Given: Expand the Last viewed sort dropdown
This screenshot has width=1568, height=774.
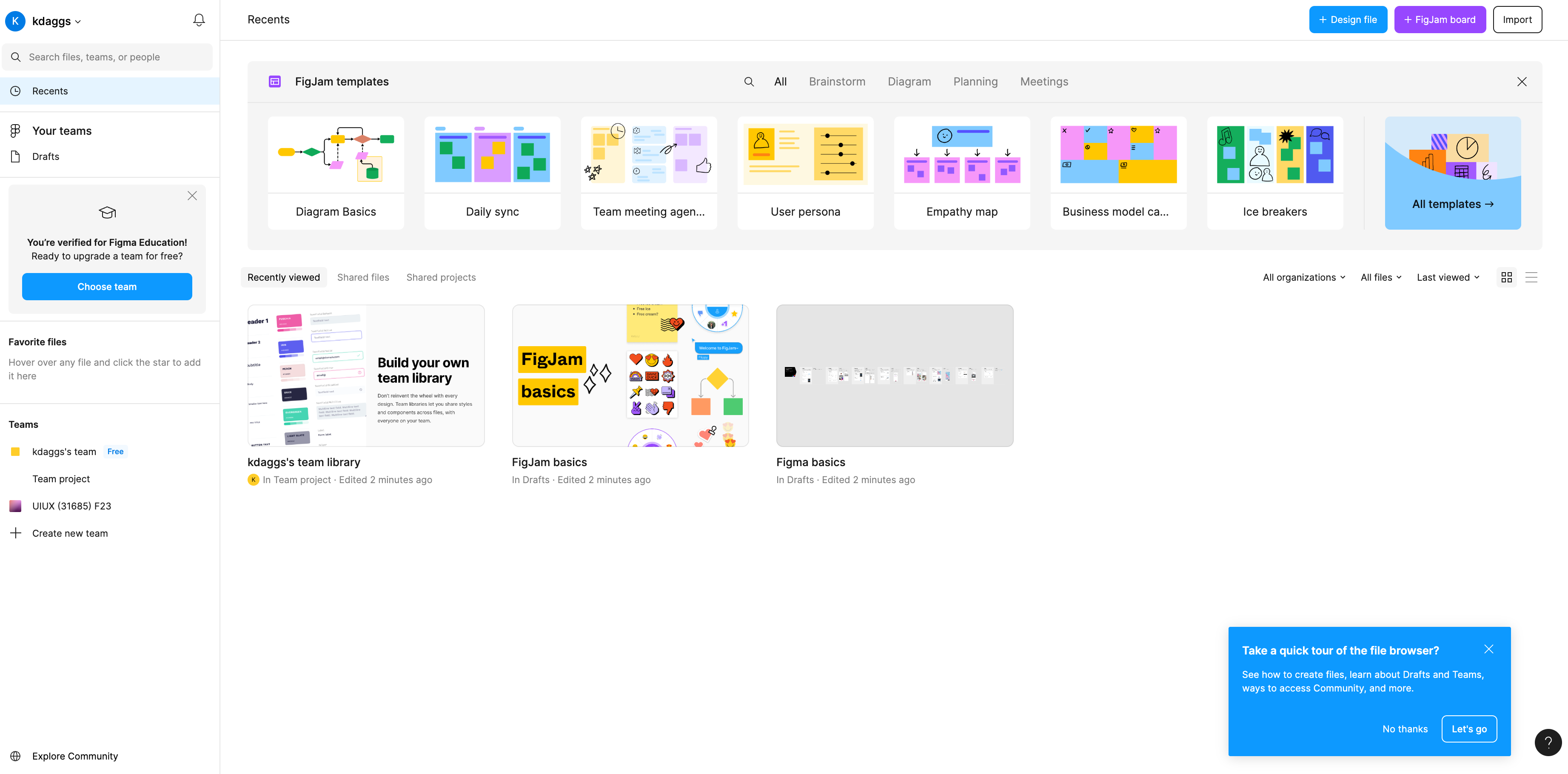Looking at the screenshot, I should tap(1448, 277).
